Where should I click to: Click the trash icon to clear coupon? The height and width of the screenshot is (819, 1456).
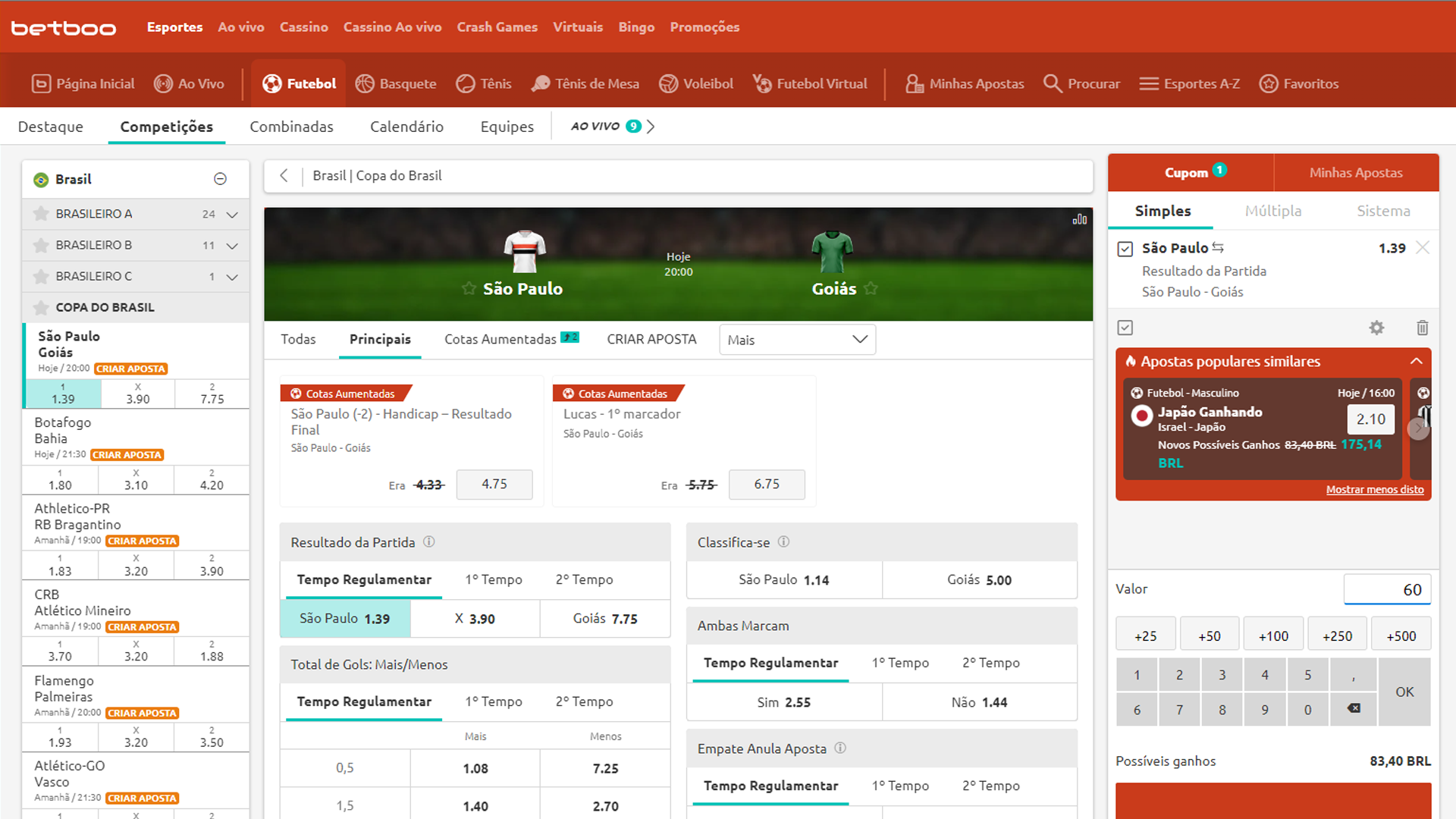pyautogui.click(x=1423, y=328)
